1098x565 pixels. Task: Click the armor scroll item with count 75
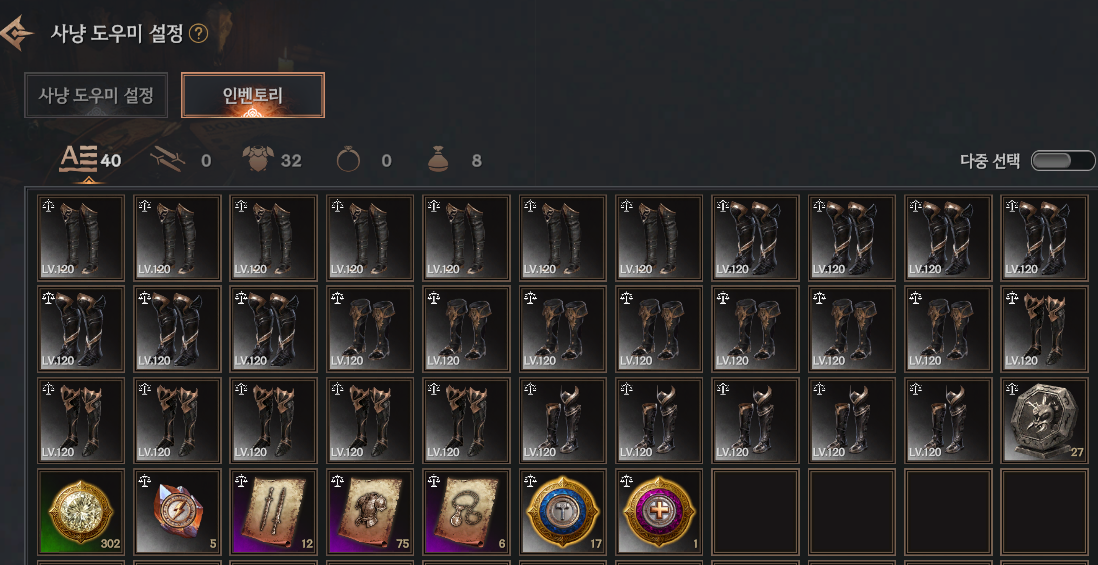[370, 512]
